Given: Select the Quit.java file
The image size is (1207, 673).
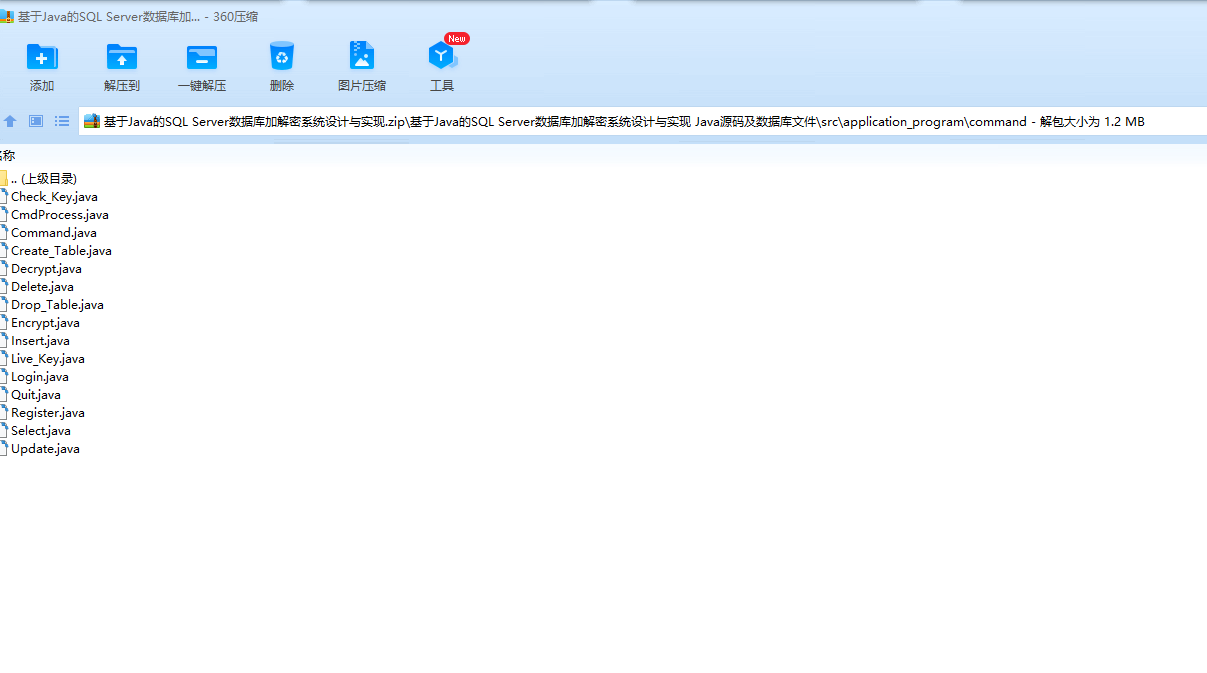Looking at the screenshot, I should pos(36,395).
